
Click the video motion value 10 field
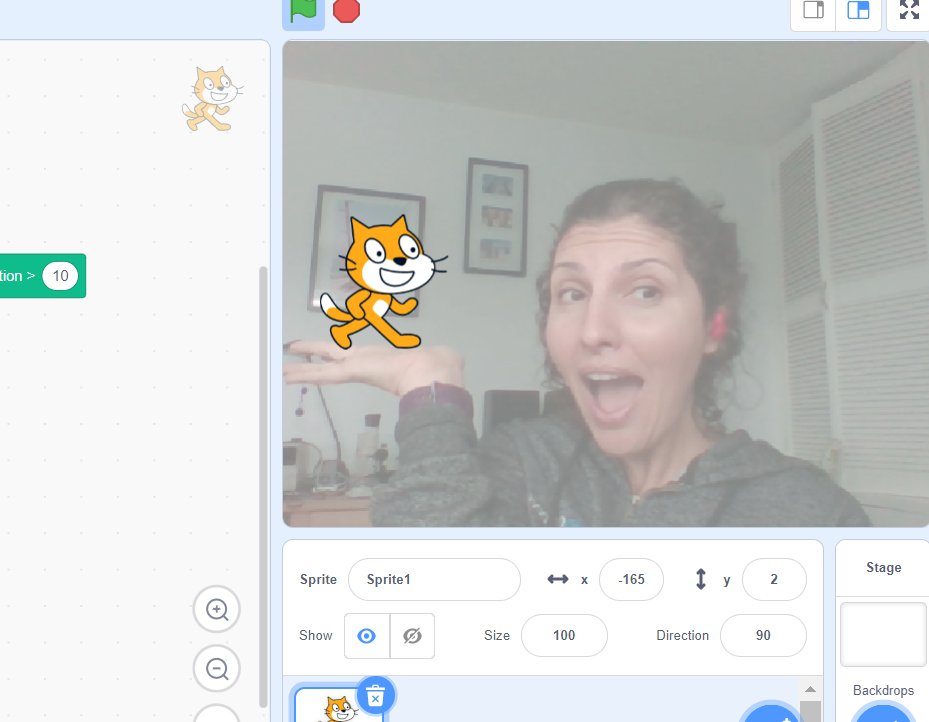click(x=60, y=276)
